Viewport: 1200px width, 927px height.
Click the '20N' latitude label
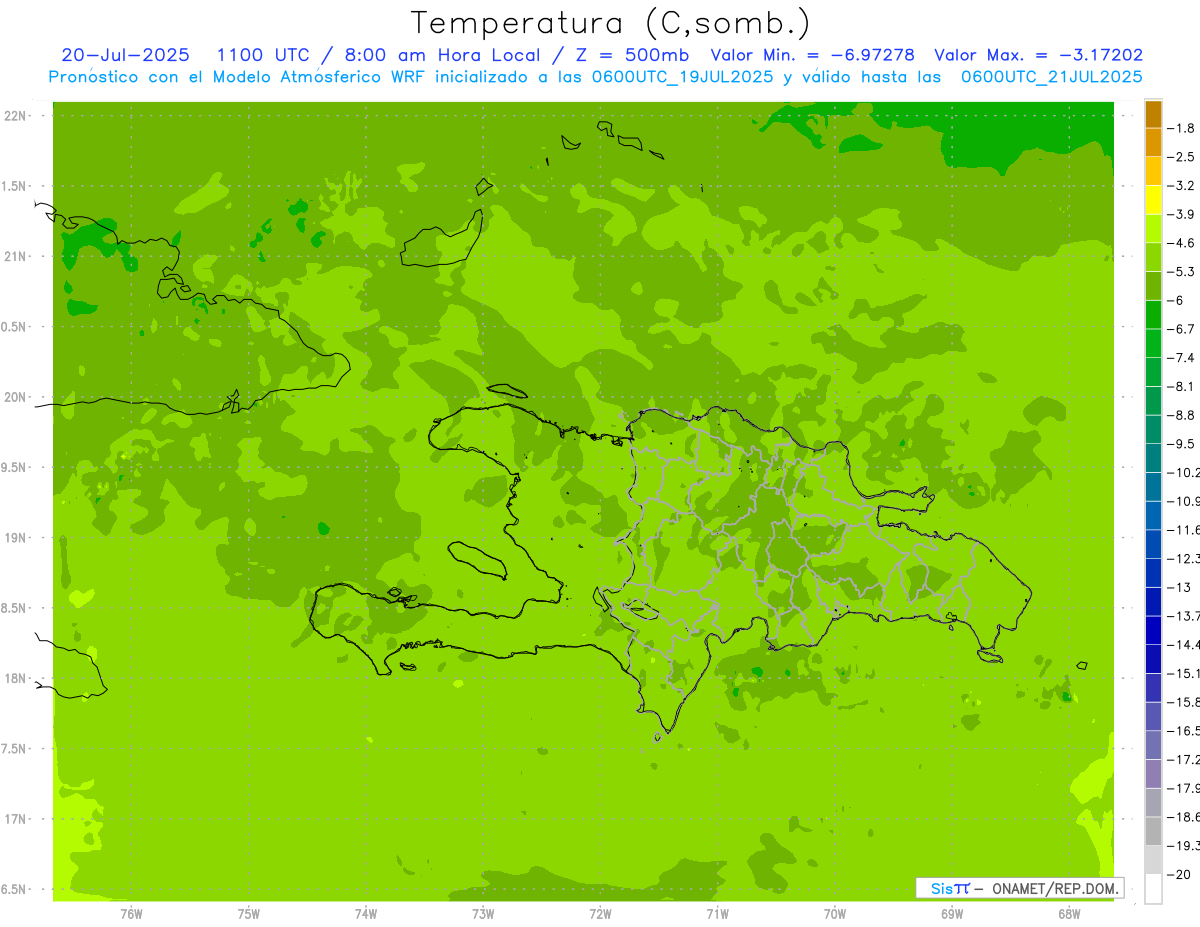point(14,397)
